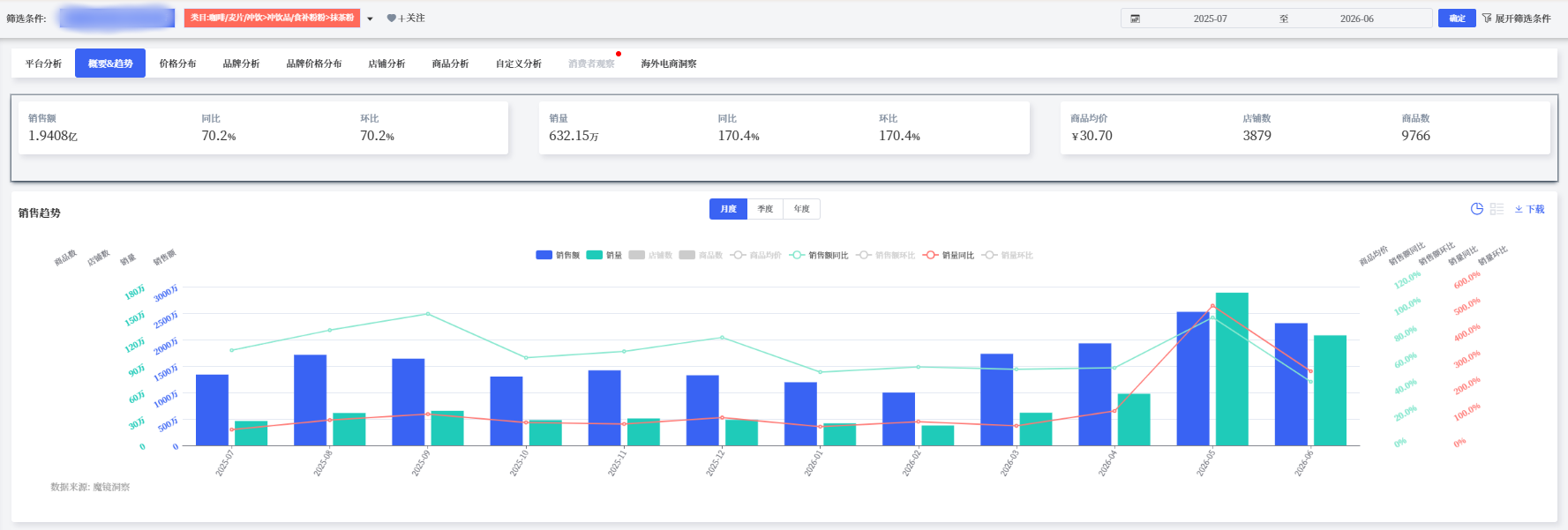Toggle the 销量同比 red line legend
The height and width of the screenshot is (530, 1568).
click(x=949, y=255)
